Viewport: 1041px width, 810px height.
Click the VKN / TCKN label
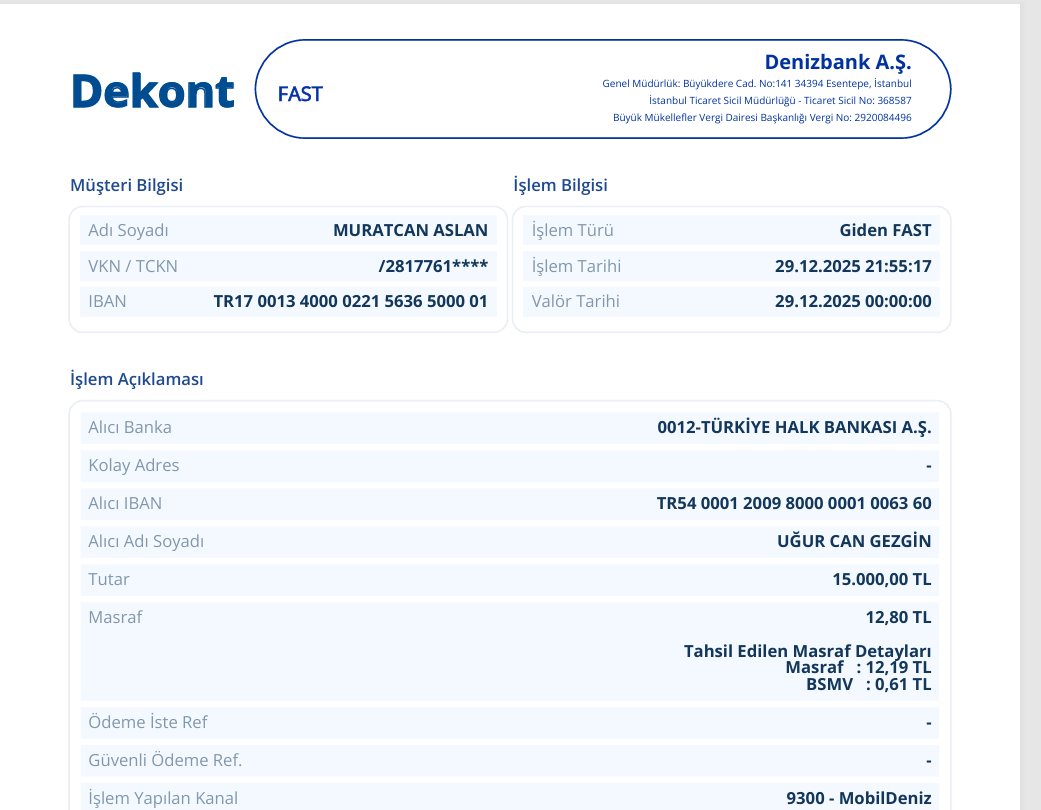click(133, 266)
